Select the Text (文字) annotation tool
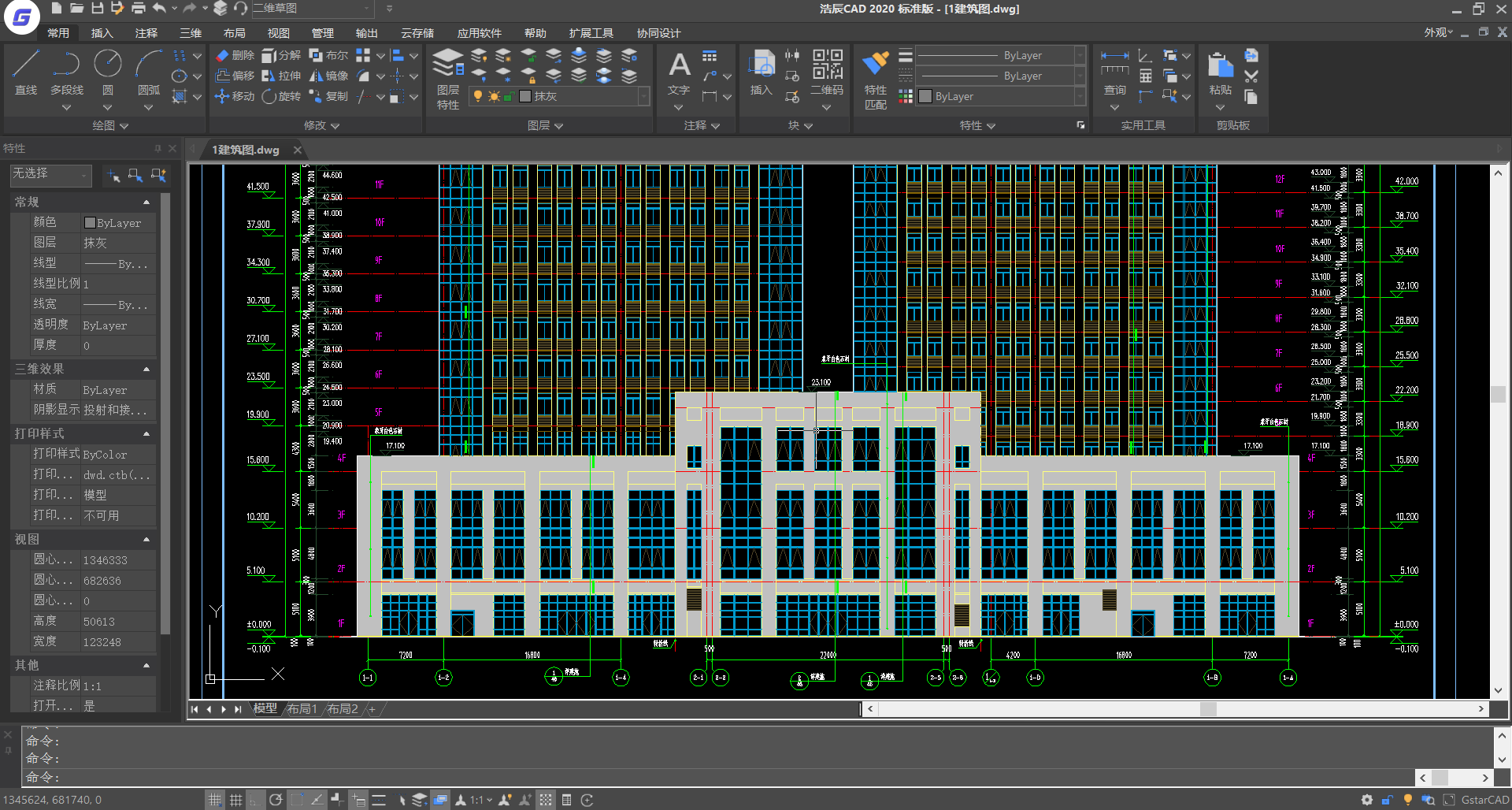 (x=679, y=72)
